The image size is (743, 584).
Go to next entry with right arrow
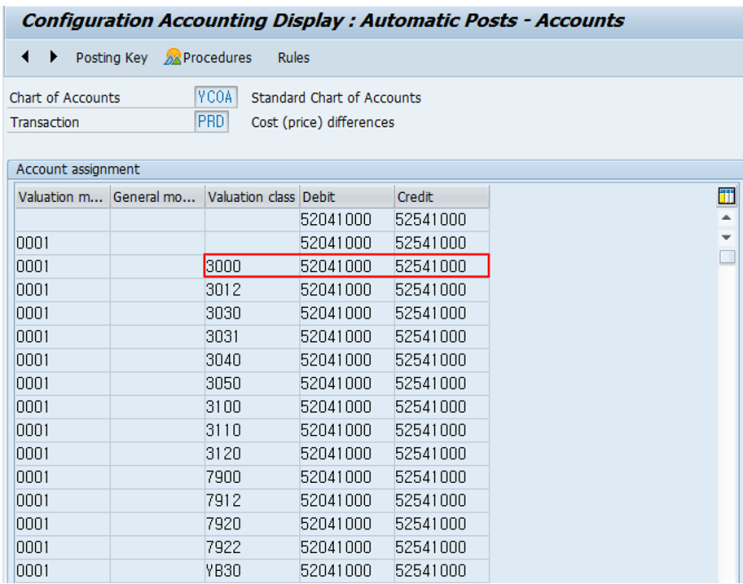(53, 57)
